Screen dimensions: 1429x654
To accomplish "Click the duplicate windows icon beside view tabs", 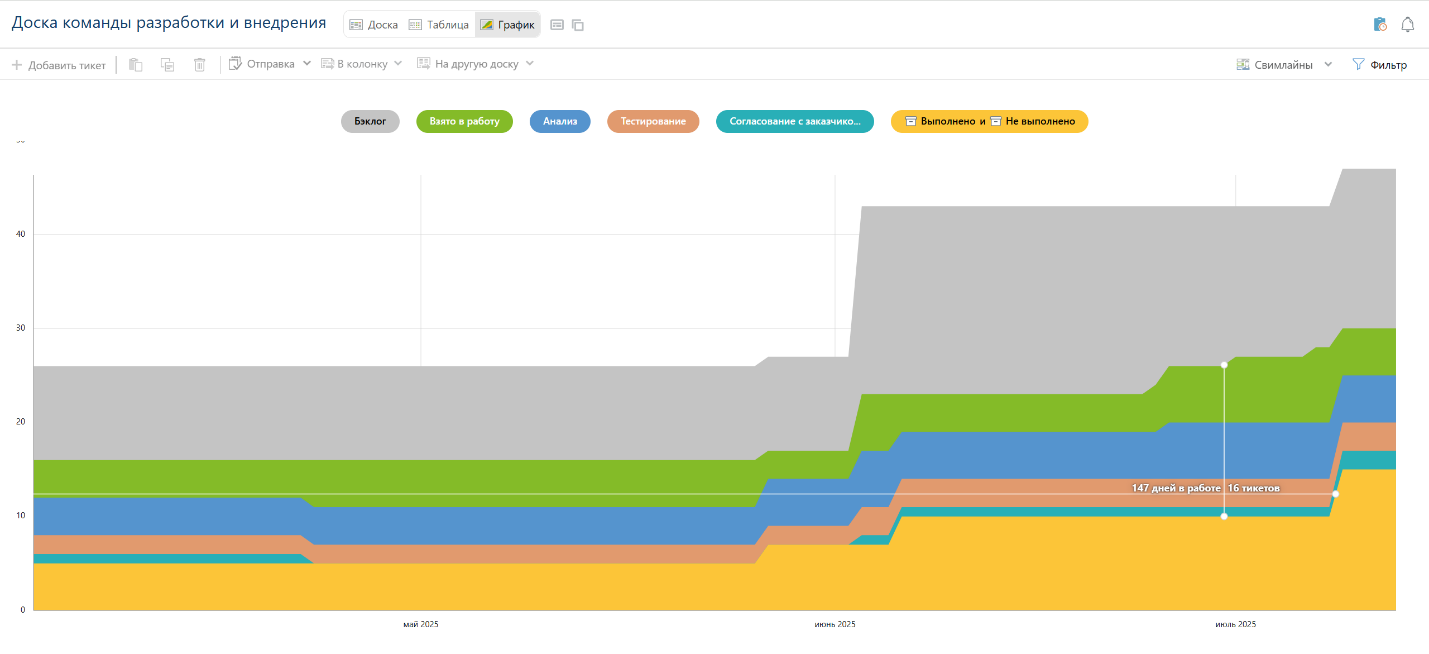I will click(x=578, y=25).
